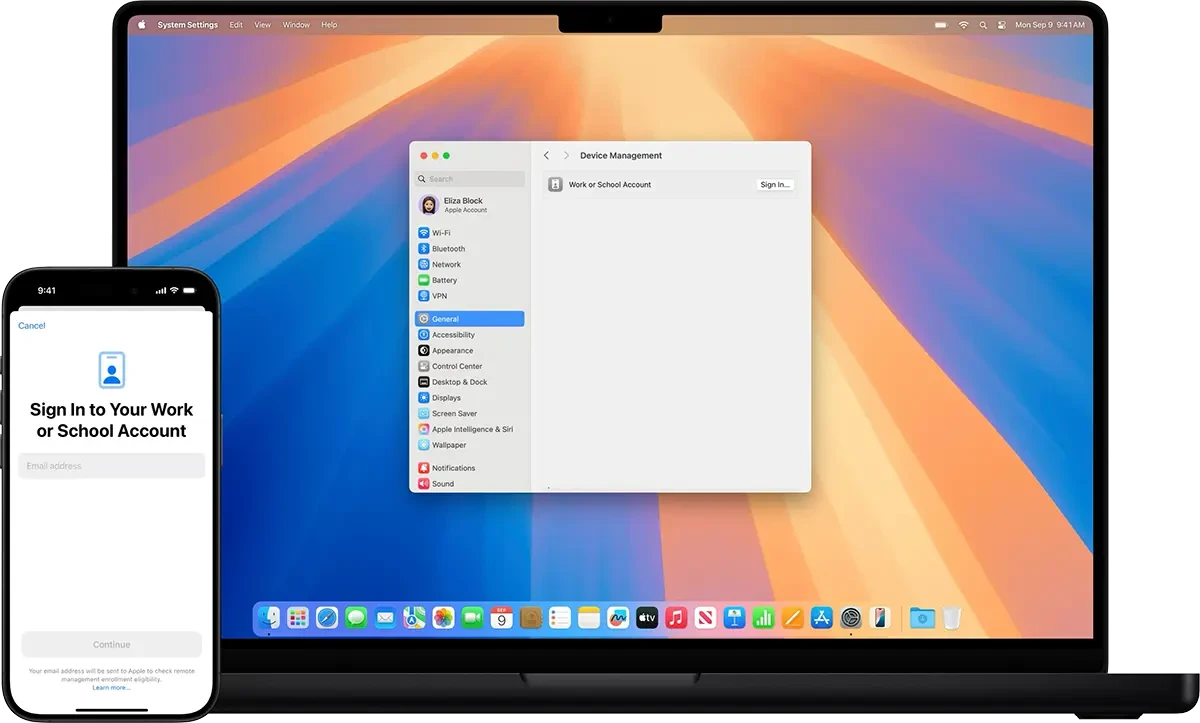Launch Launchpad from the Dock
The image size is (1200, 723).
pos(298,618)
